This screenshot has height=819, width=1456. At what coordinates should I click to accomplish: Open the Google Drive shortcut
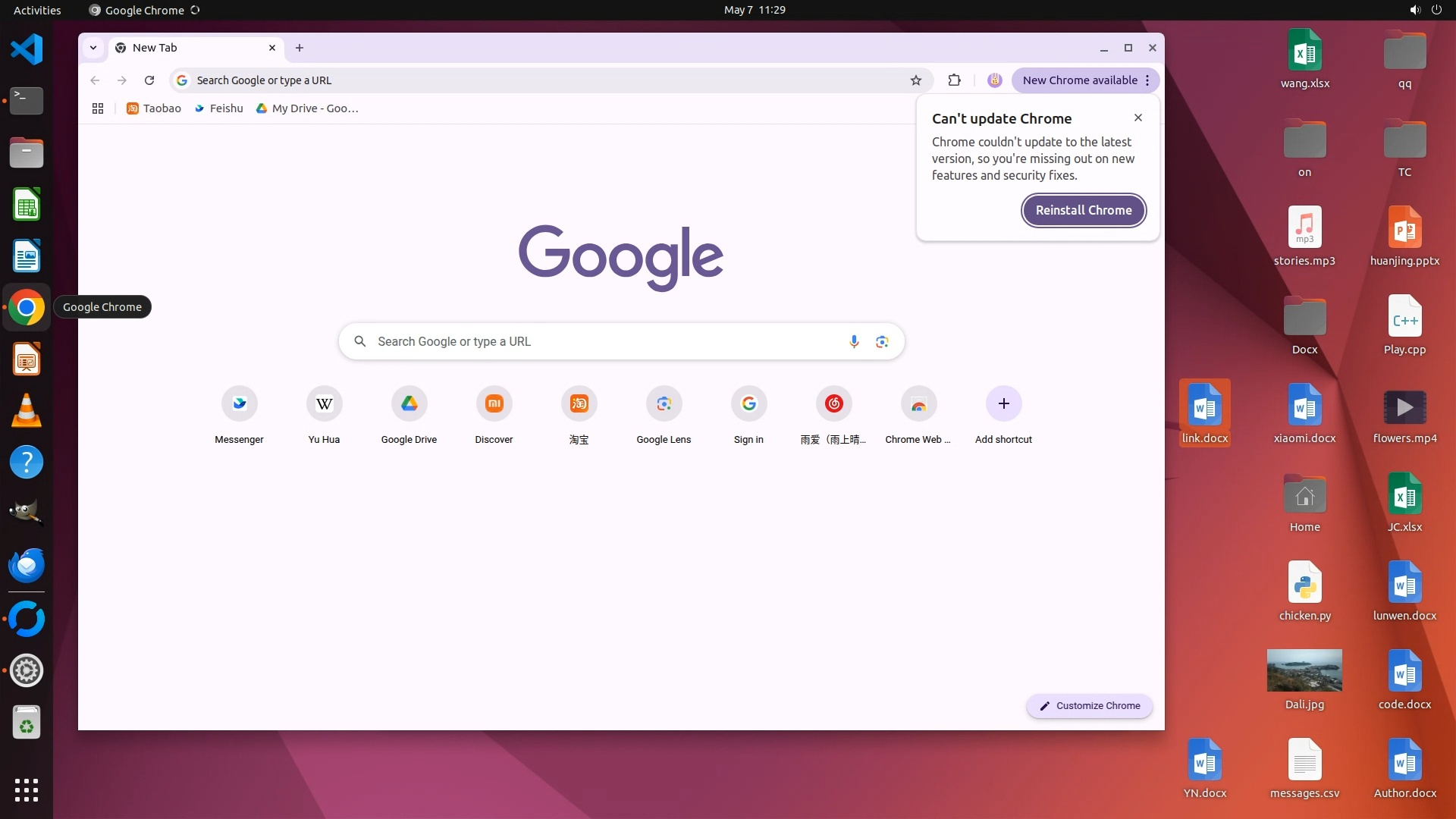point(409,404)
